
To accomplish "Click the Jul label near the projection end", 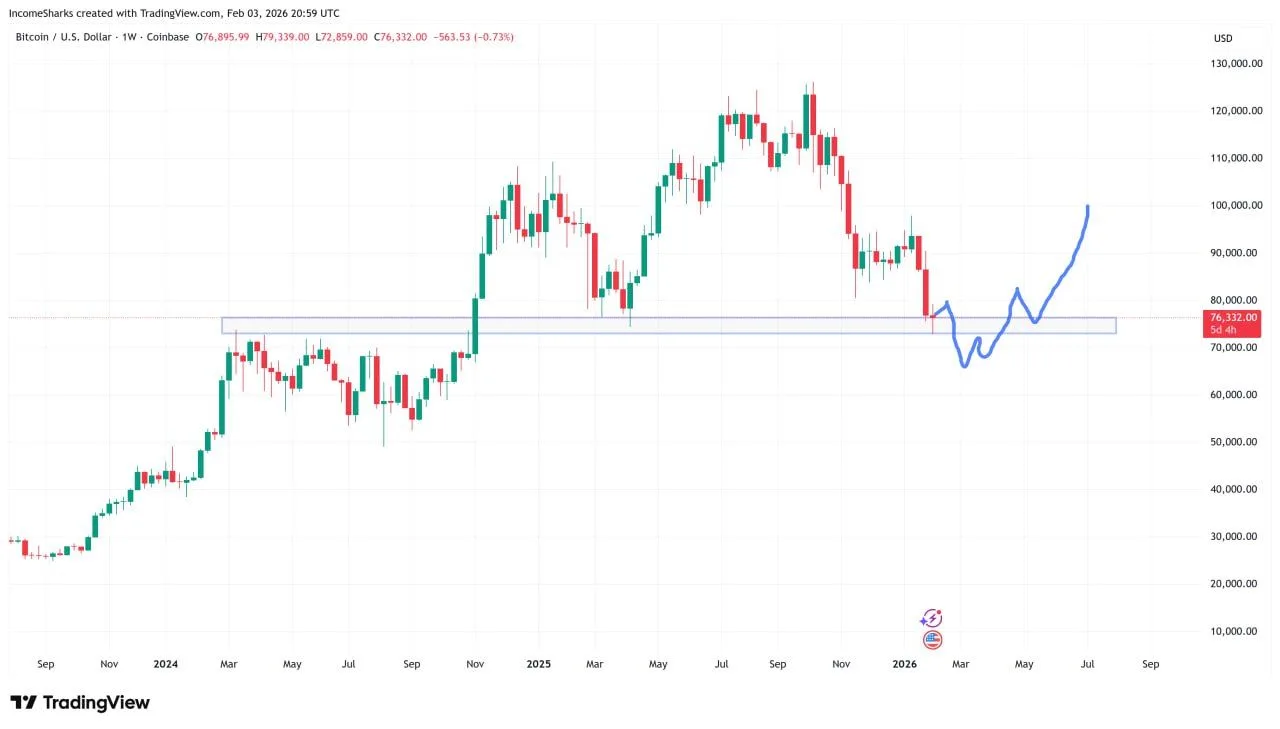I will (1087, 664).
